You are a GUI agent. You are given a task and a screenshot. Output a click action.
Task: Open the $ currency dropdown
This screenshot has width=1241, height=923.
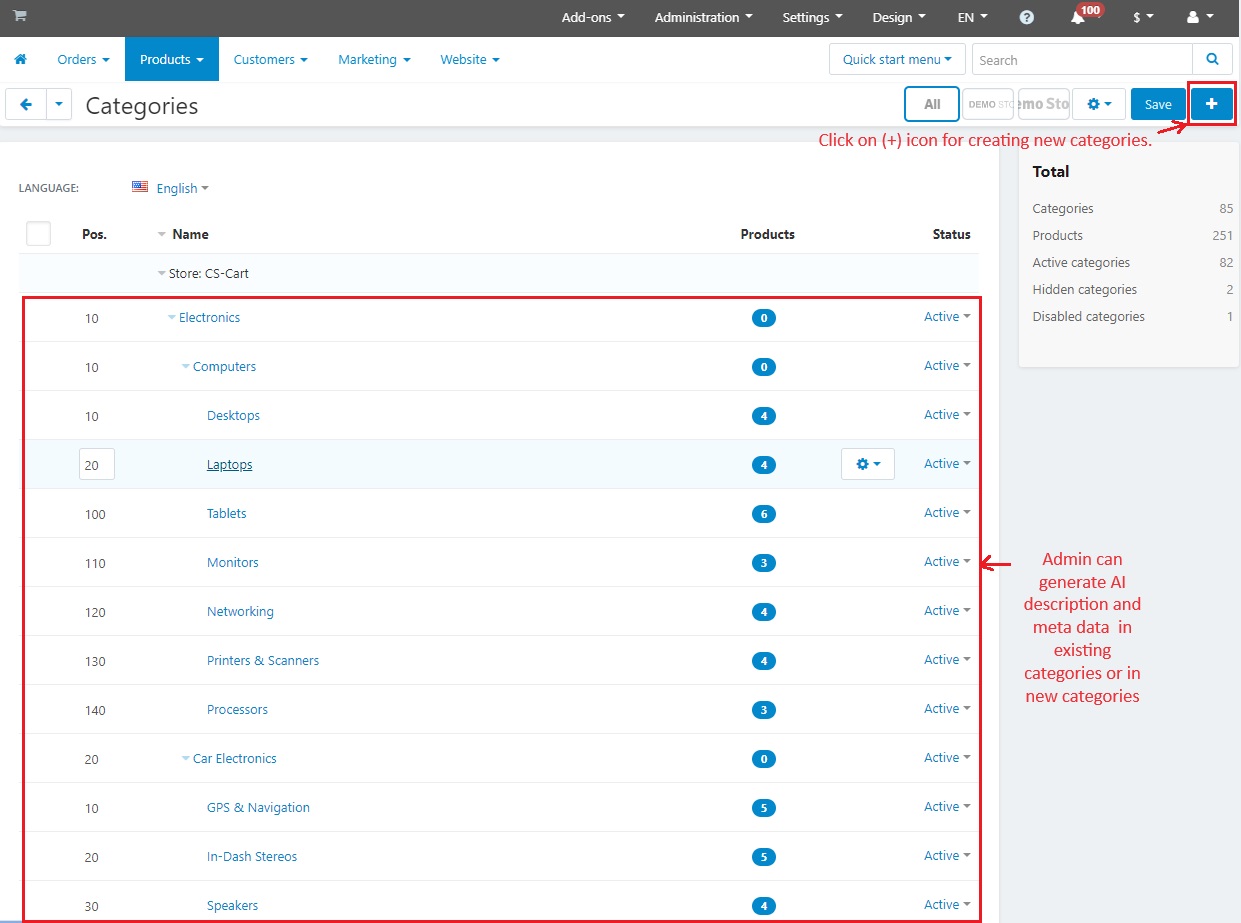click(1143, 18)
